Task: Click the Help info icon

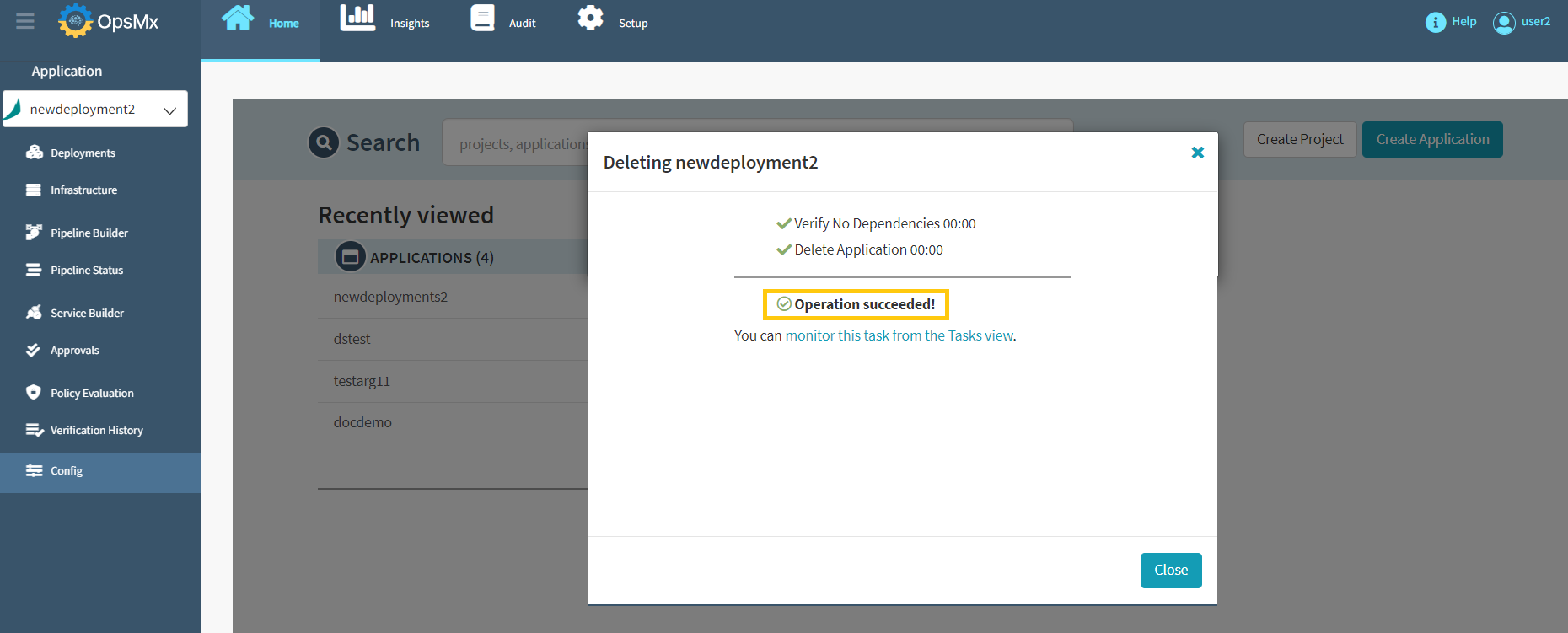Action: [x=1435, y=22]
